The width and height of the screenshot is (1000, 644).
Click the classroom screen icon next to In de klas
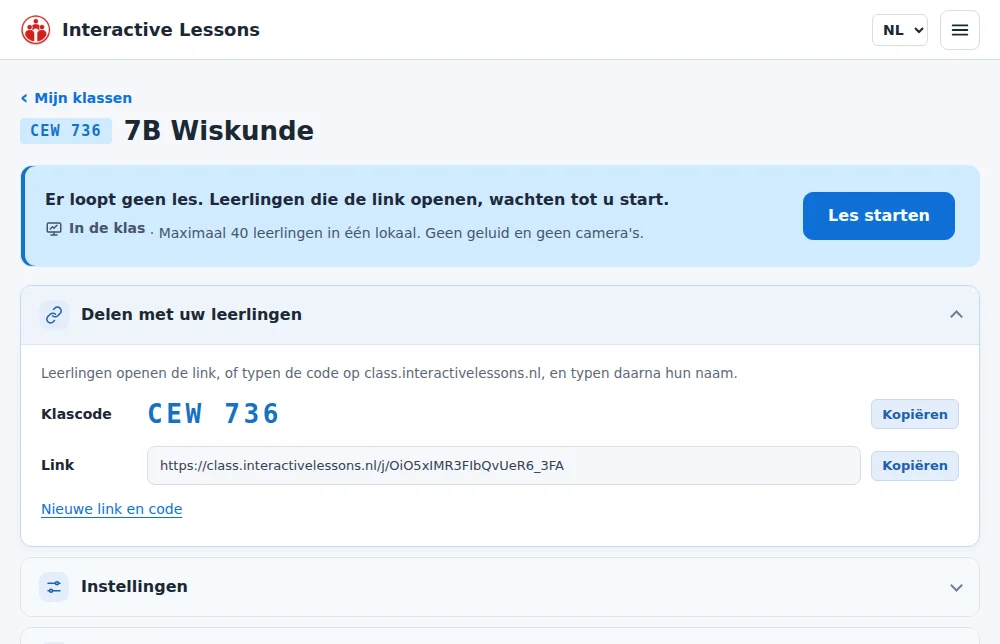pyautogui.click(x=54, y=228)
